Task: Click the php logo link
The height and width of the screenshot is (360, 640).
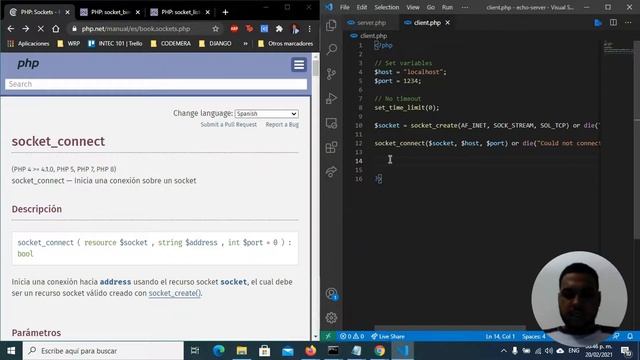Action: click(28, 63)
